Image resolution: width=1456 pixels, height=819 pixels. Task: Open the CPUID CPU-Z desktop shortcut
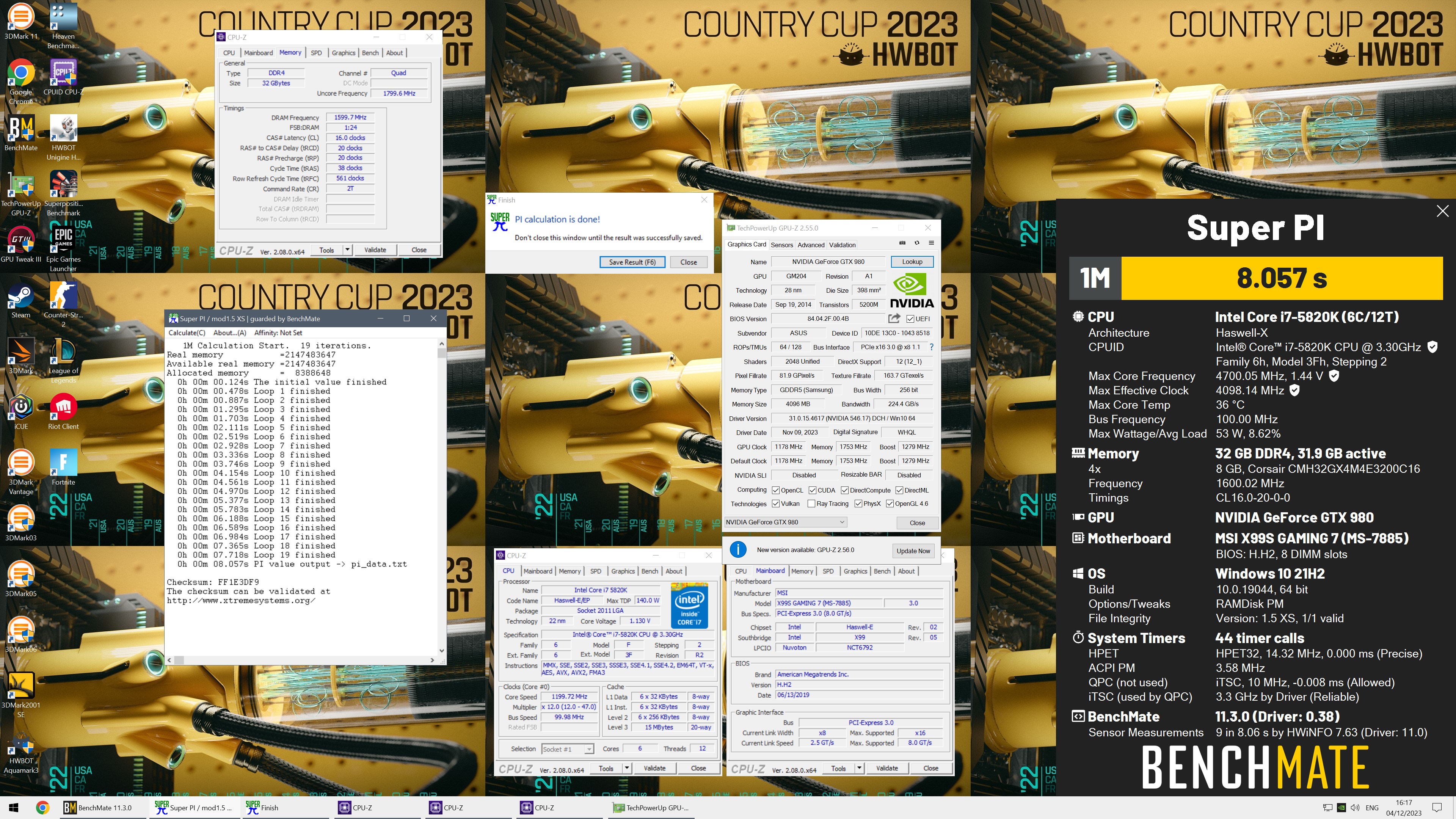coord(63,77)
